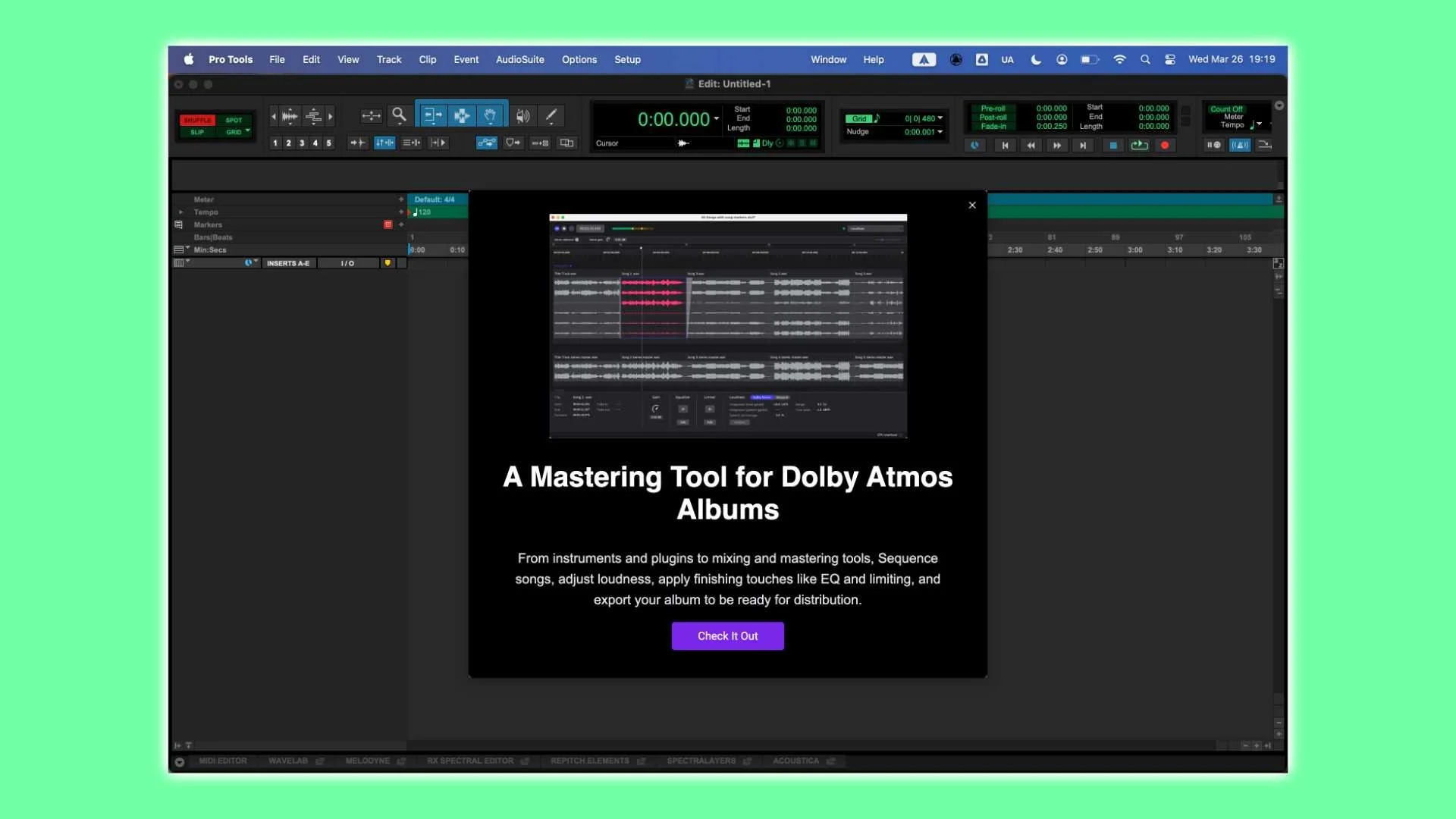Open the Track menu
Image resolution: width=1456 pixels, height=819 pixels.
pos(389,59)
